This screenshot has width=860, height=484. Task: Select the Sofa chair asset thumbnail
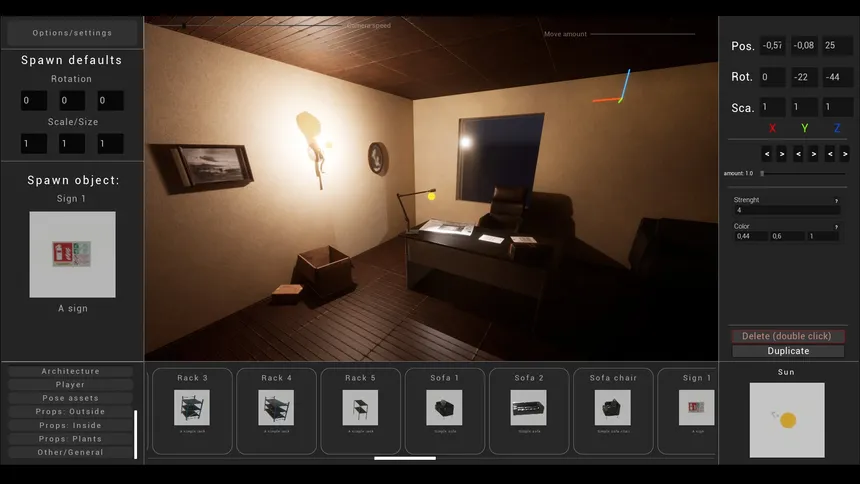(613, 408)
